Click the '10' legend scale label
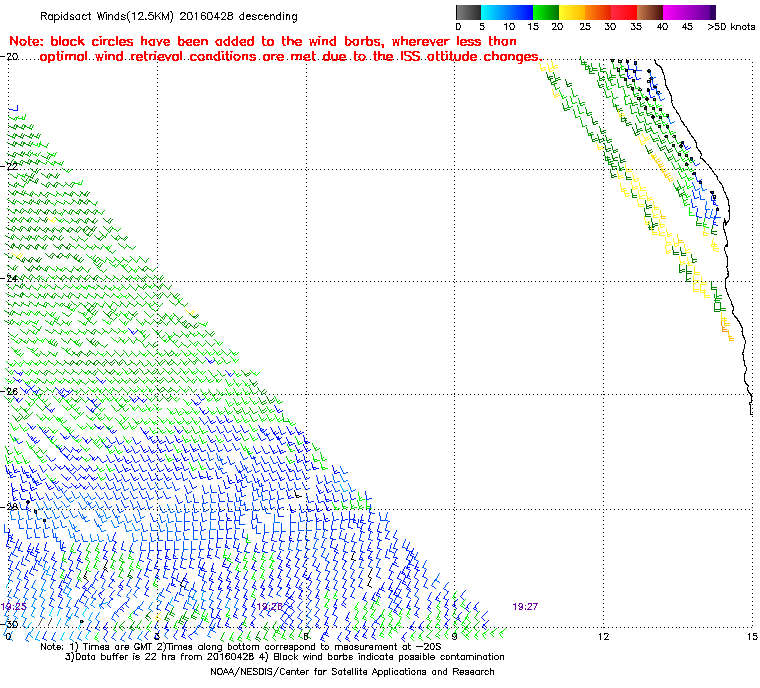Screen dimensions: 760x688 click(x=509, y=27)
